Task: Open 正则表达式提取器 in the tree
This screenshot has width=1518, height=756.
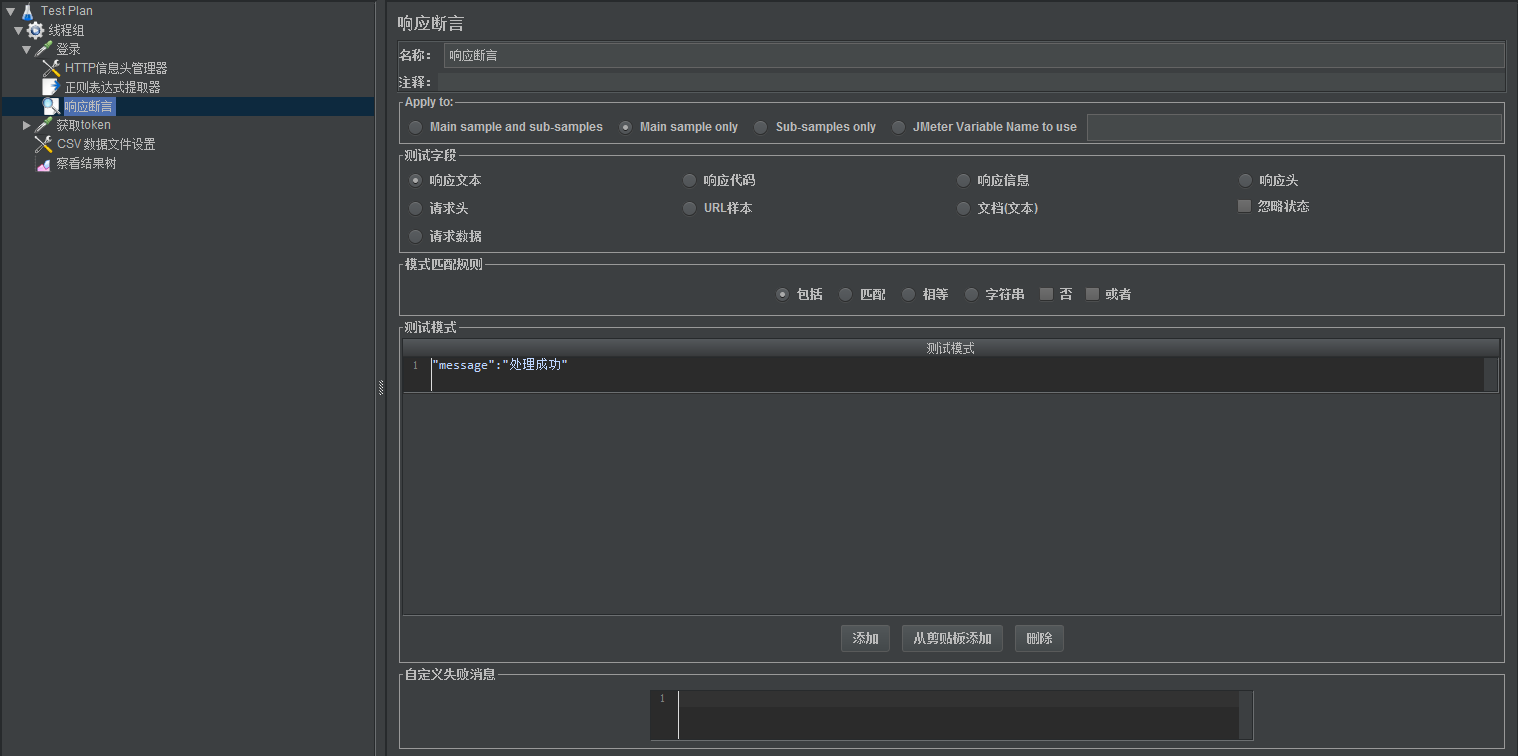Action: pyautogui.click(x=112, y=87)
